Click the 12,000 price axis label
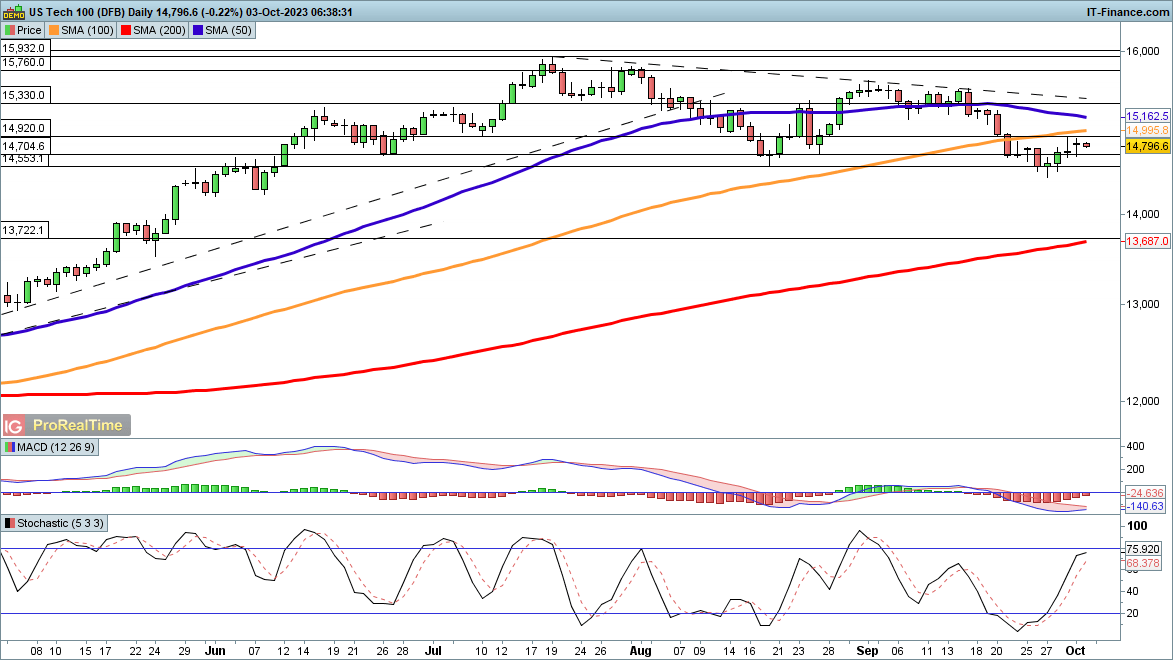Viewport: 1173px width, 660px height. point(1143,401)
